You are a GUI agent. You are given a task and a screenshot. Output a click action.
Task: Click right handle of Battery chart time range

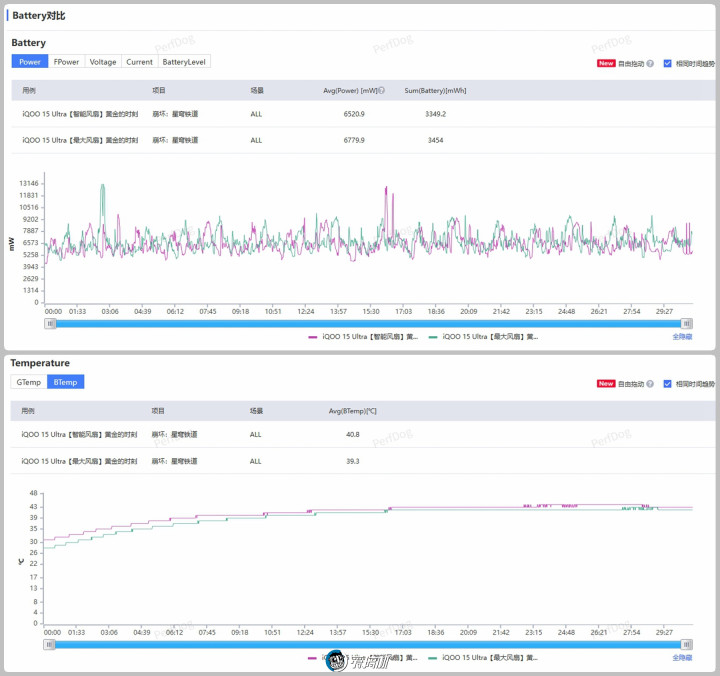[x=687, y=323]
